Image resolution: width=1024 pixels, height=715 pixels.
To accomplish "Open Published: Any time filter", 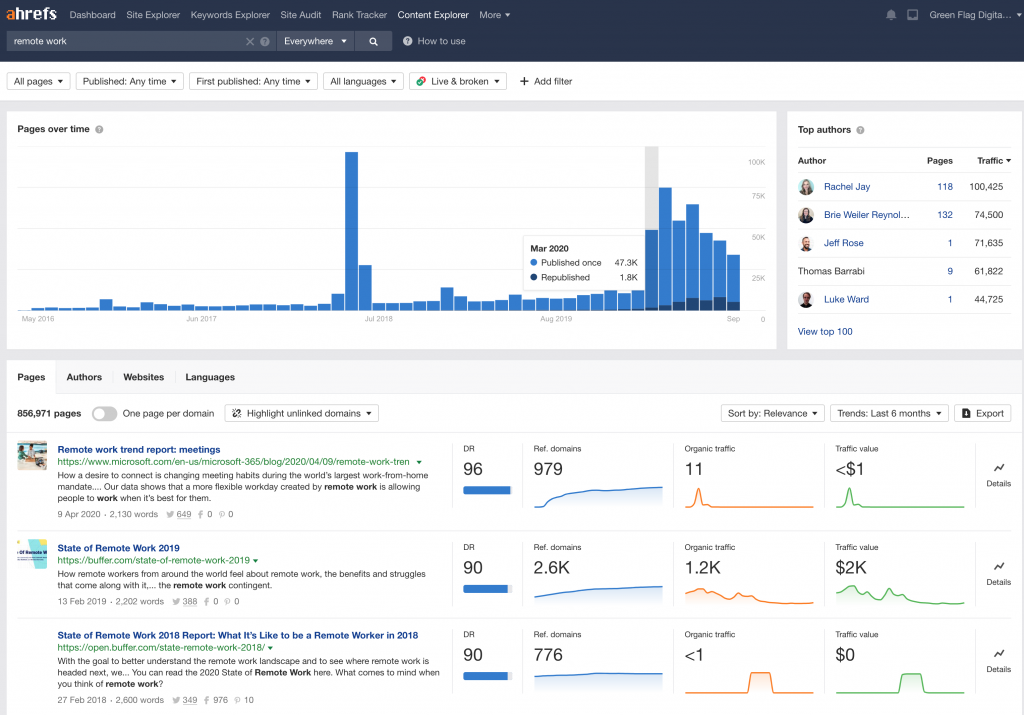I will (129, 82).
